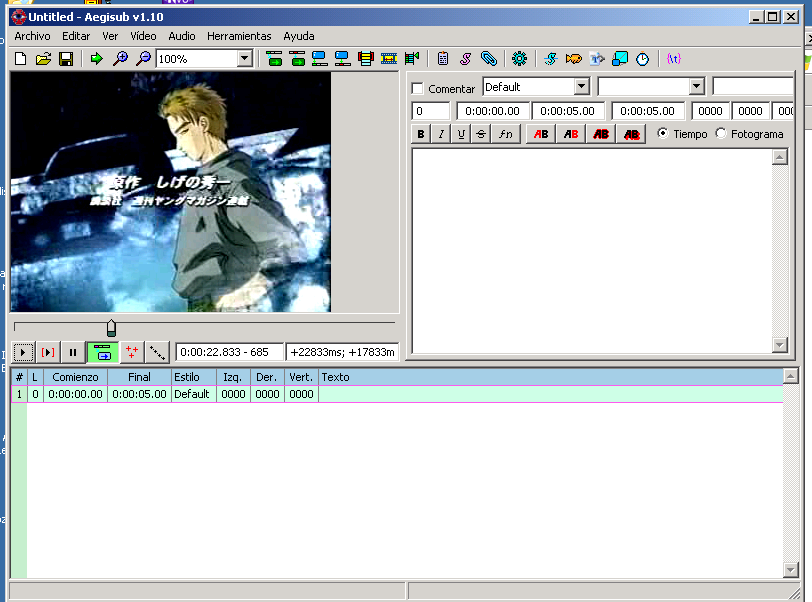This screenshot has width=812, height=602.
Task: Open the Shift Times clock icon
Action: coord(643,59)
